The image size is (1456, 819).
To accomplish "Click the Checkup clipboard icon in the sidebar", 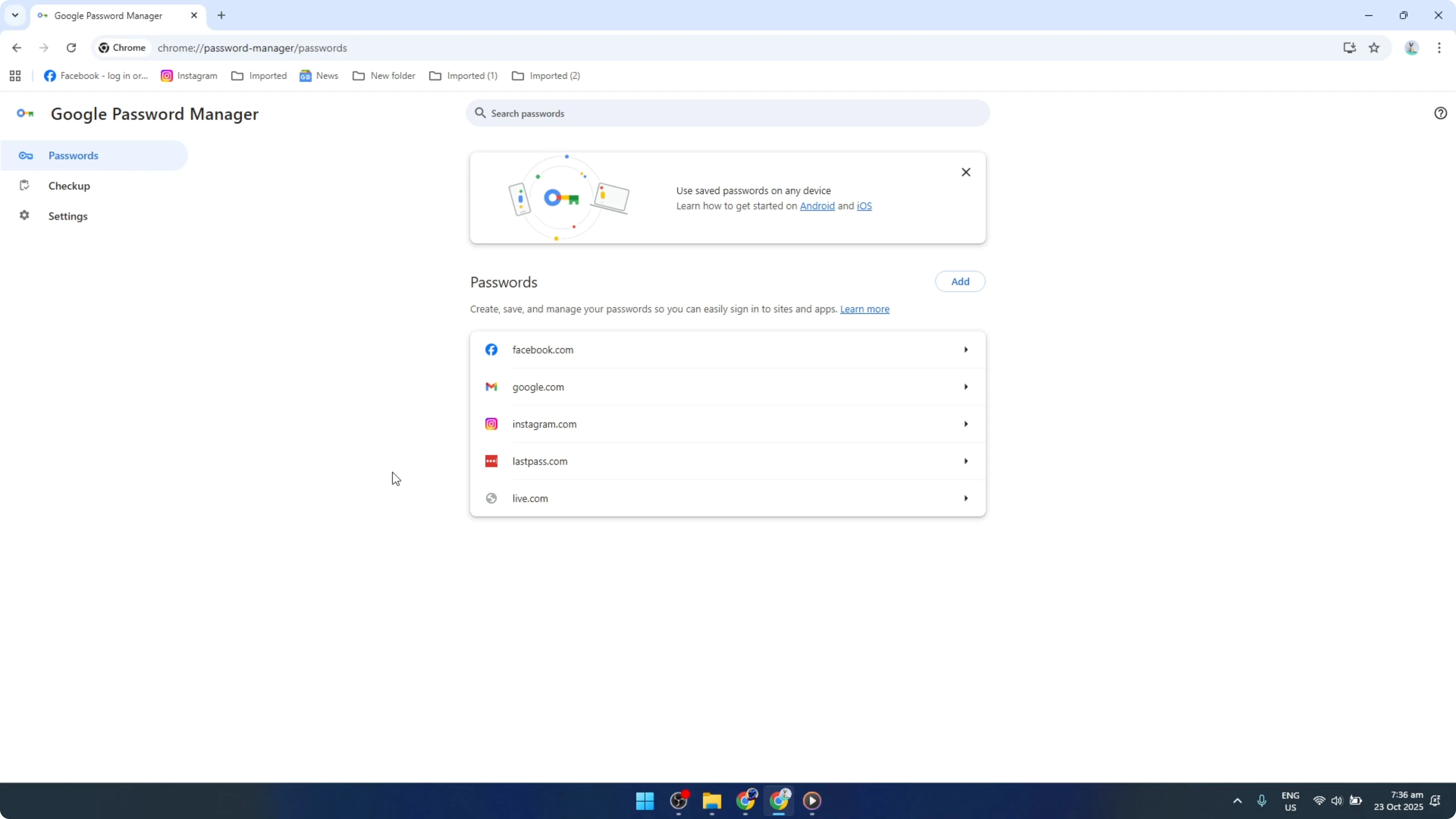I will click(24, 186).
